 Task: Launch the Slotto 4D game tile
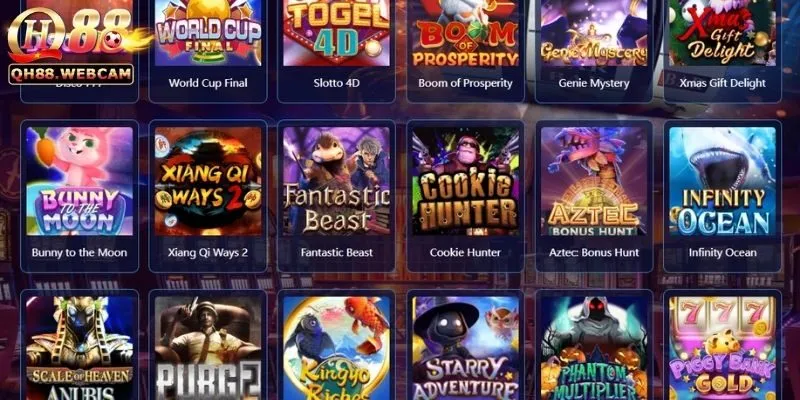point(336,33)
